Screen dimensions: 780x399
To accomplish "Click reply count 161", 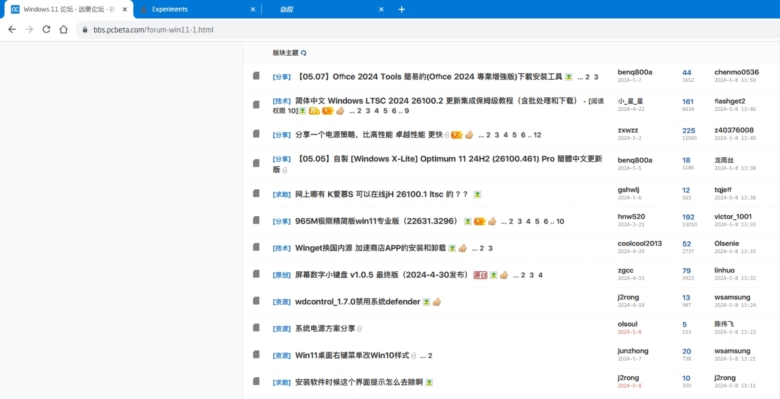I will (x=688, y=101).
